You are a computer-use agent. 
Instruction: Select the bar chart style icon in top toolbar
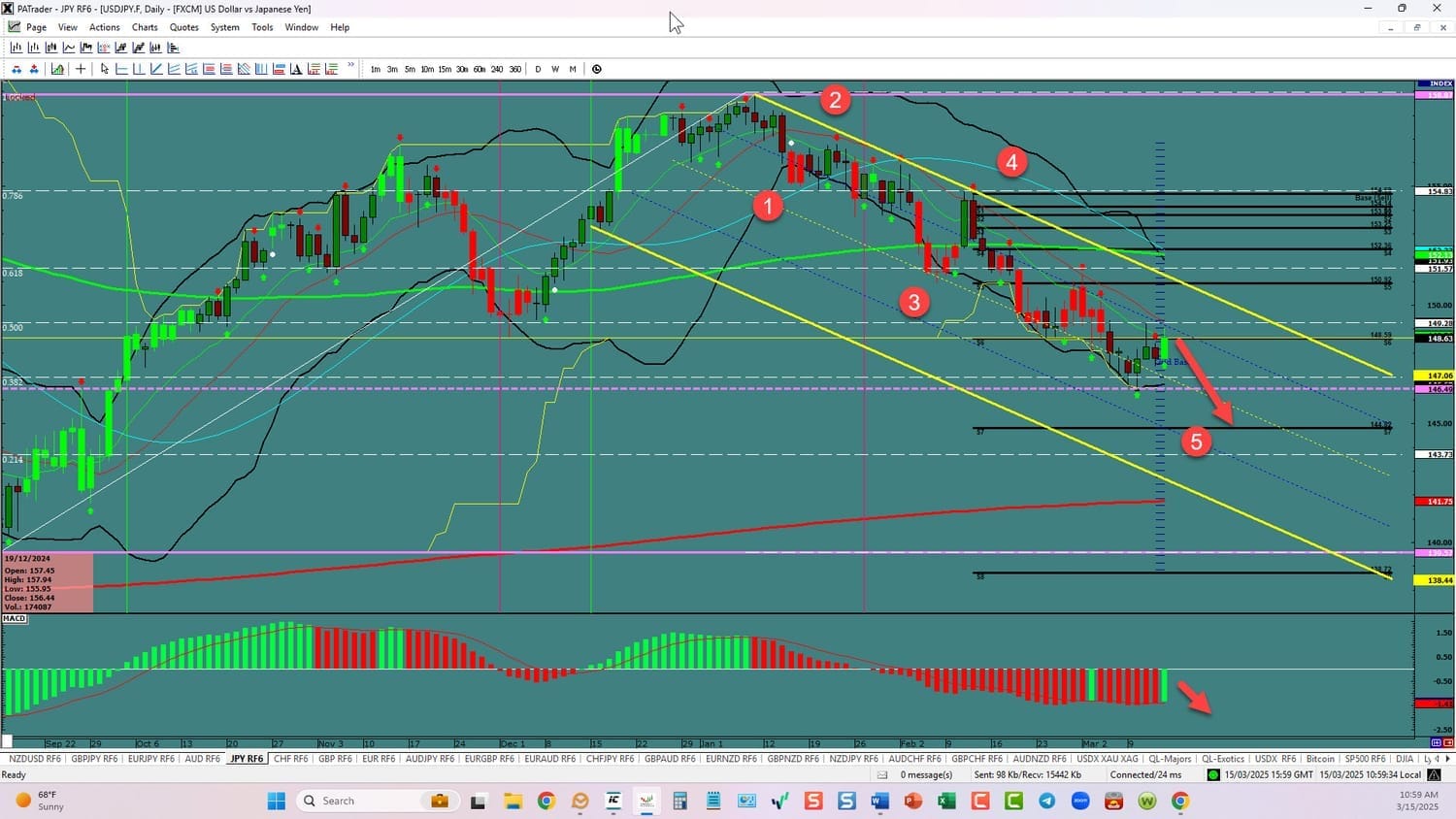16,48
